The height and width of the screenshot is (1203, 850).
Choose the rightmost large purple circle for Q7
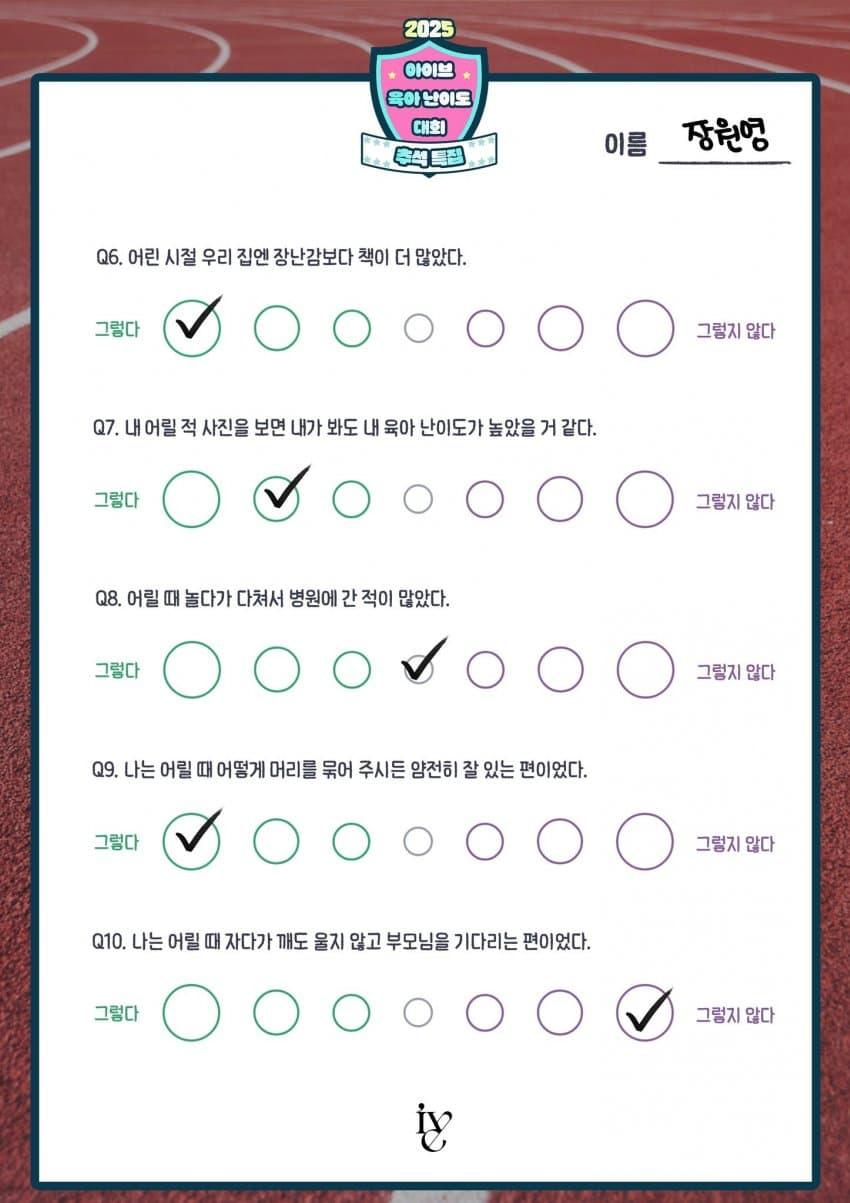645,499
